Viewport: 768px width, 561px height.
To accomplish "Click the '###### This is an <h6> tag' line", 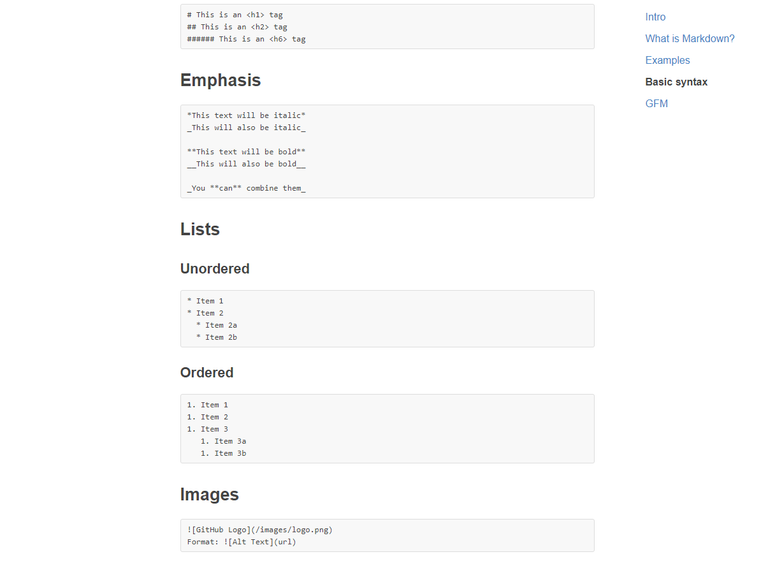I will coord(246,39).
